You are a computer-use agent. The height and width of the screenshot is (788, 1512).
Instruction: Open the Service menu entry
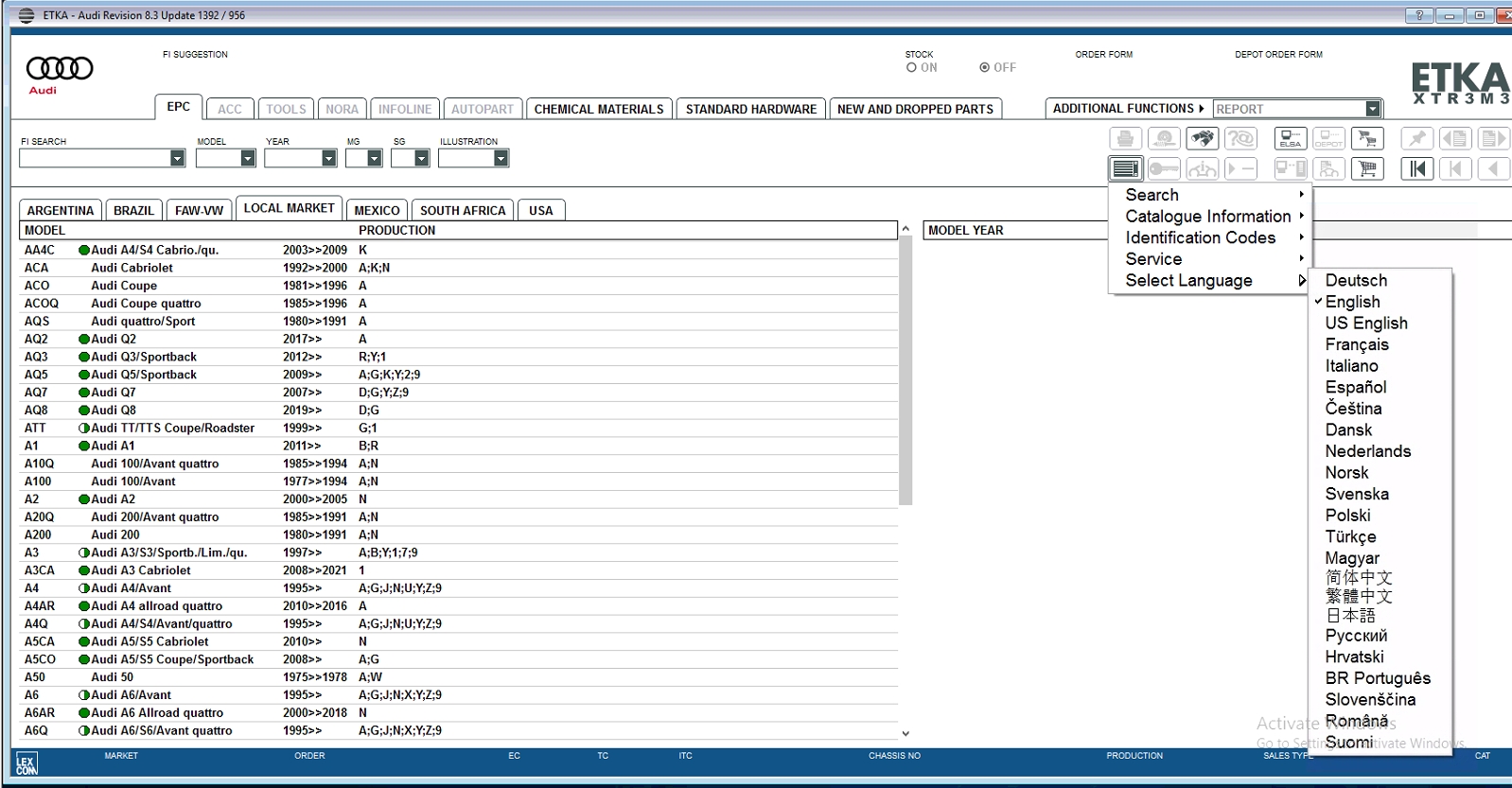tap(1208, 259)
